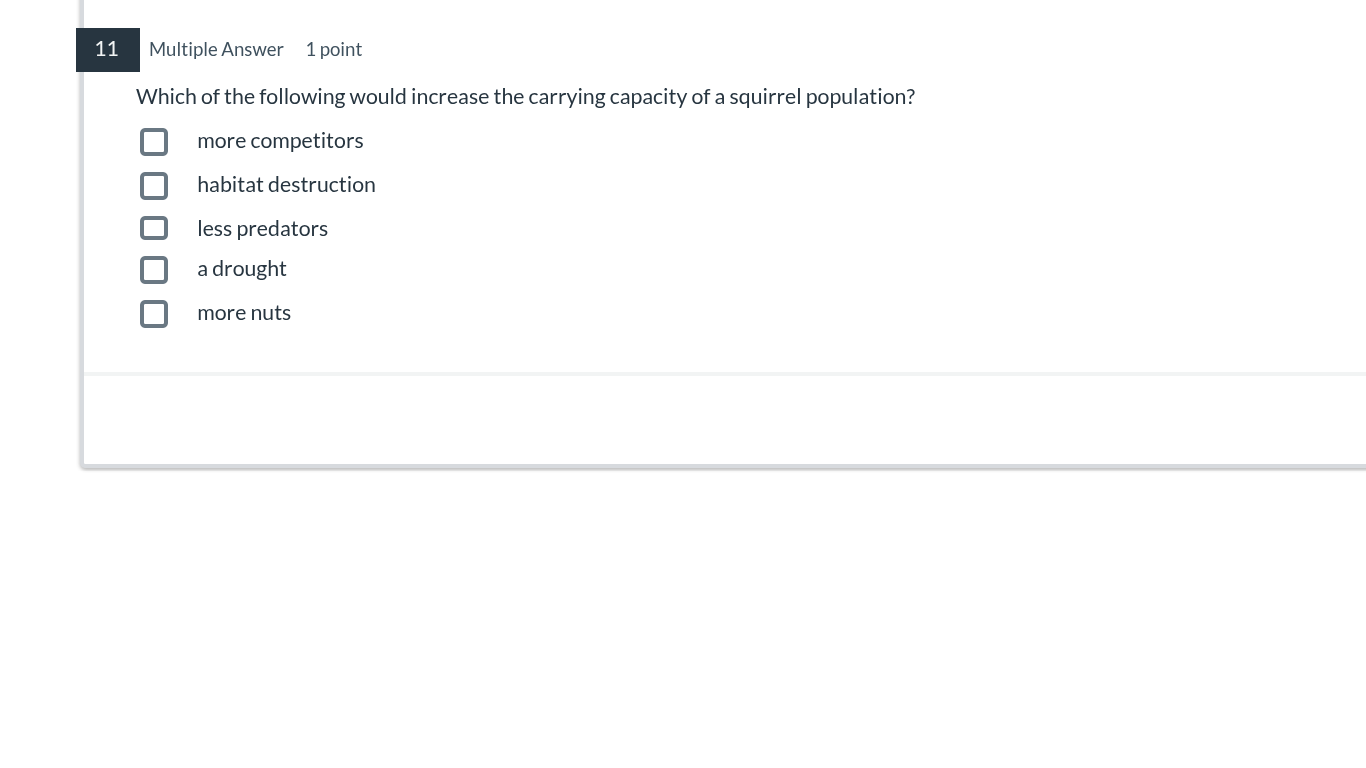
Task: Check the 'more nuts' checkbox
Action: [x=153, y=314]
